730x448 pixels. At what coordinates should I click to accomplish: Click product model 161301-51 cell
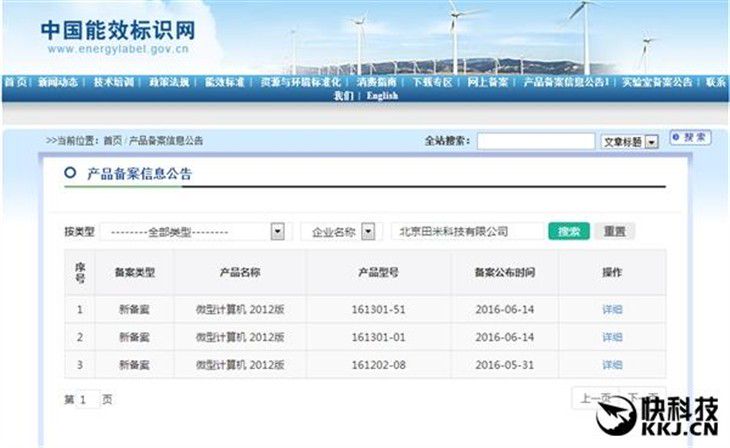[379, 310]
